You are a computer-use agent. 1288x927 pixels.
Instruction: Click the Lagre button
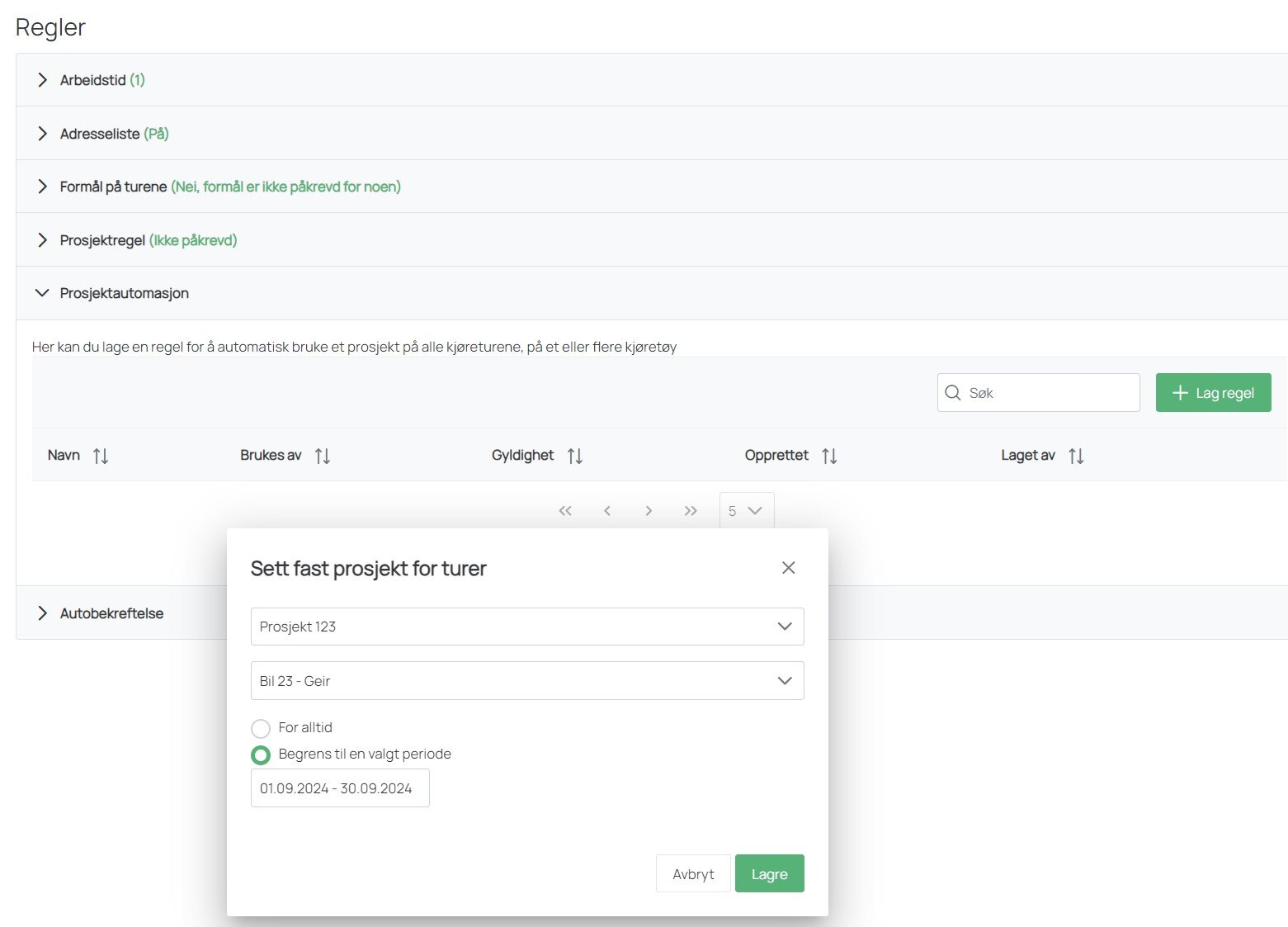click(769, 873)
